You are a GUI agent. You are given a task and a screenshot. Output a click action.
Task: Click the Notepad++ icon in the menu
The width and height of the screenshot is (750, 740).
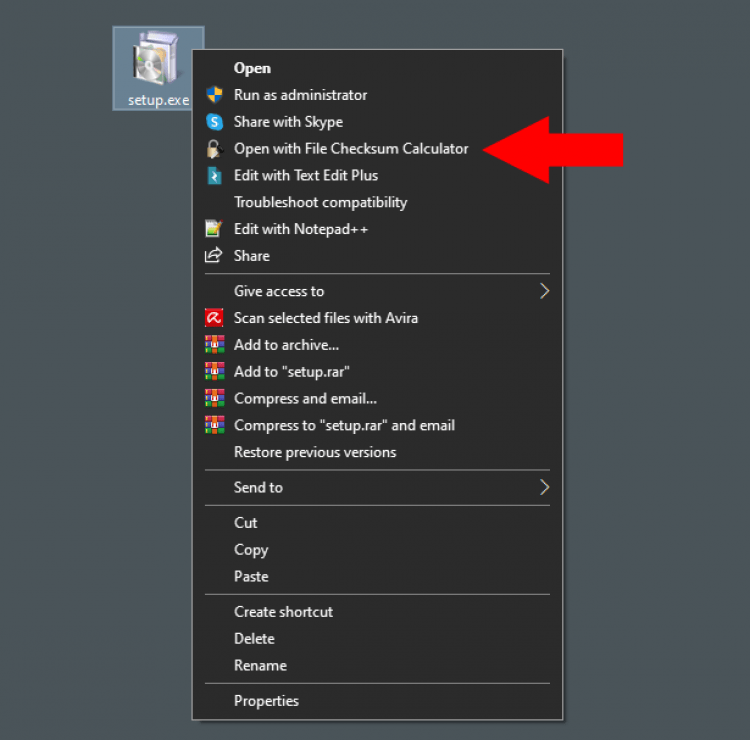pos(214,229)
